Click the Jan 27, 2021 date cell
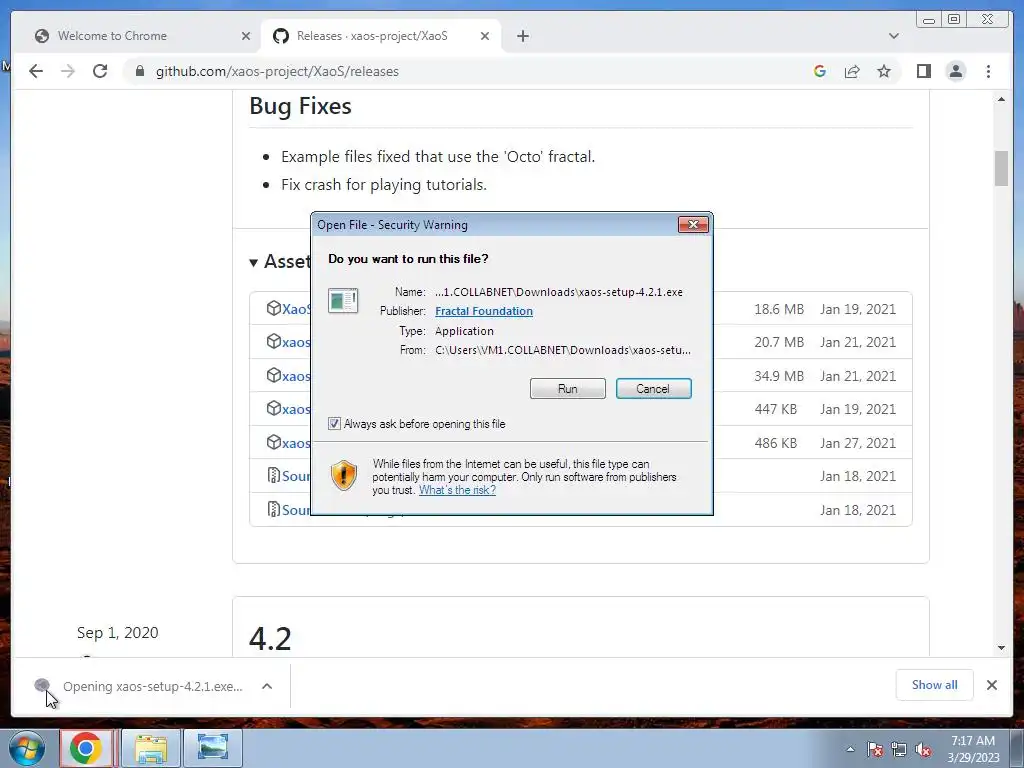Screen dimensions: 1024x768 [x=858, y=443]
